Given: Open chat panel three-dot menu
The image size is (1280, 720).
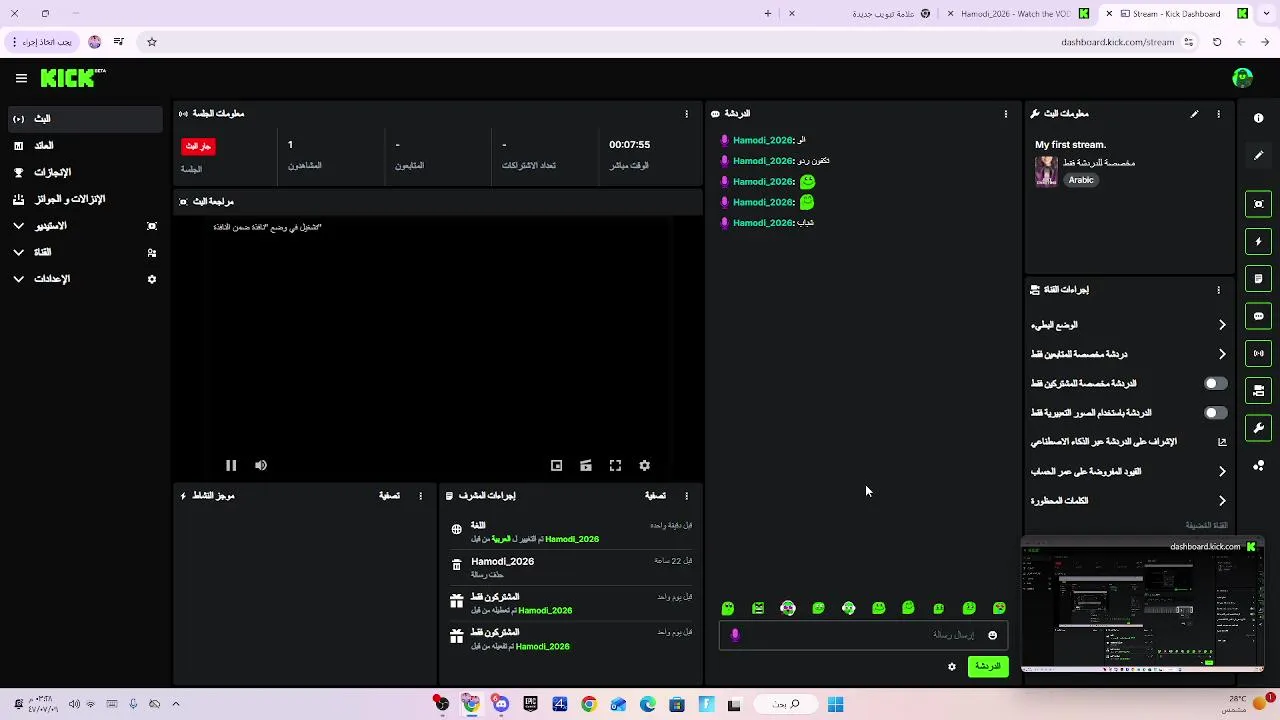Looking at the screenshot, I should pyautogui.click(x=1006, y=114).
